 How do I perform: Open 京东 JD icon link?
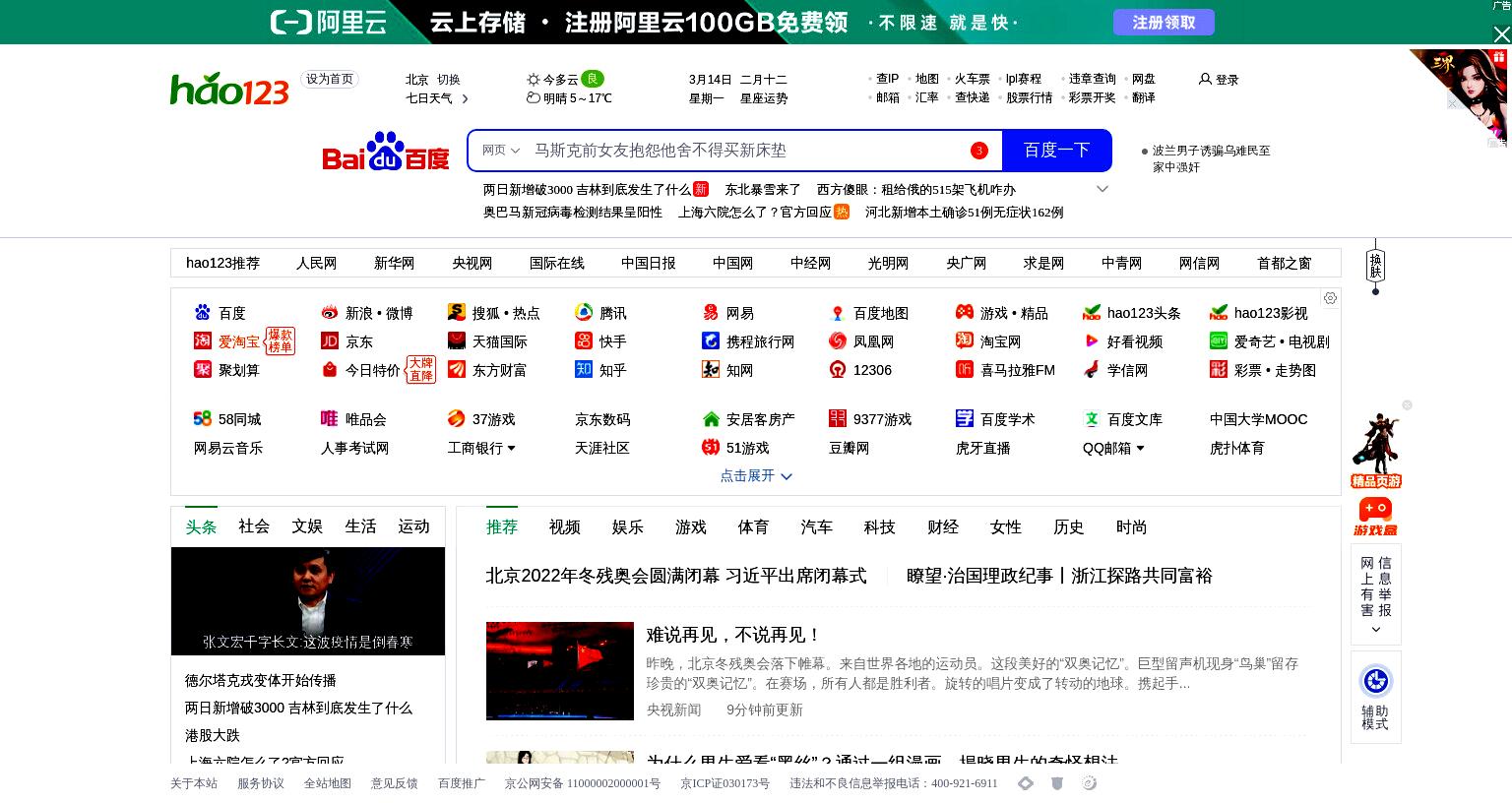tap(330, 340)
